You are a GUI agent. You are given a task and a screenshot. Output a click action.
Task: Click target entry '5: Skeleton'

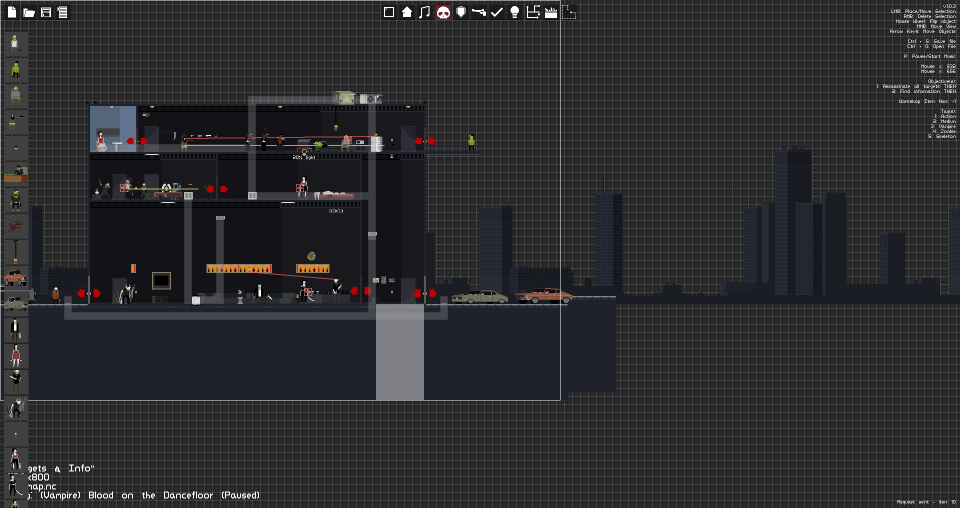point(942,136)
